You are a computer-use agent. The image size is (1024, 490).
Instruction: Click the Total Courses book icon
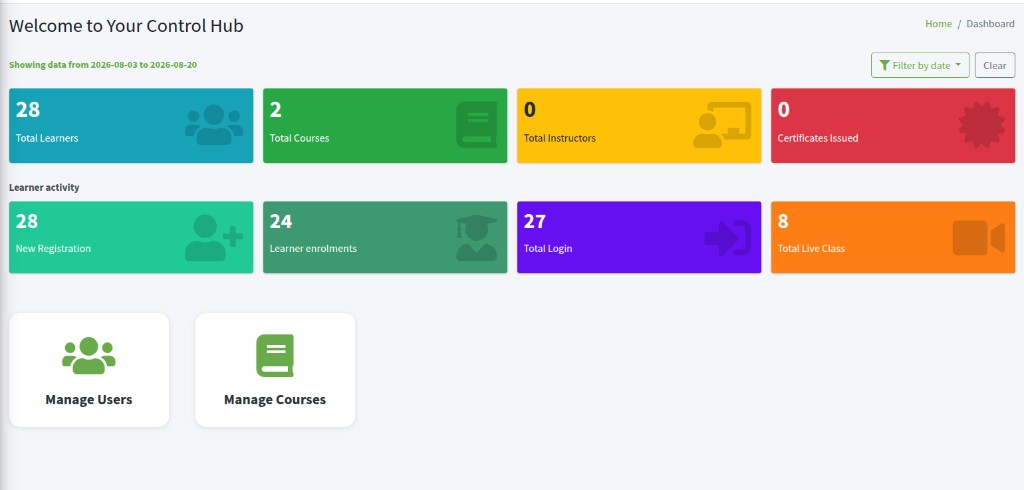[477, 125]
